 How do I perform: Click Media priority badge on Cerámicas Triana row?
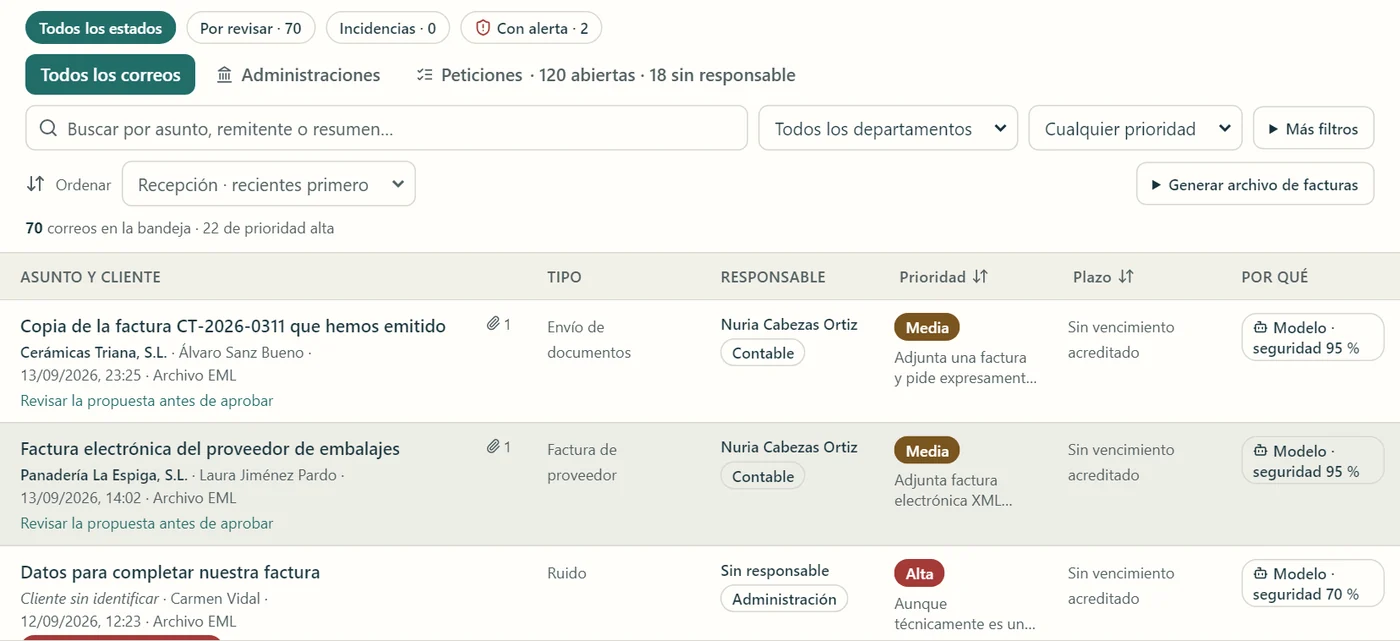pos(927,327)
